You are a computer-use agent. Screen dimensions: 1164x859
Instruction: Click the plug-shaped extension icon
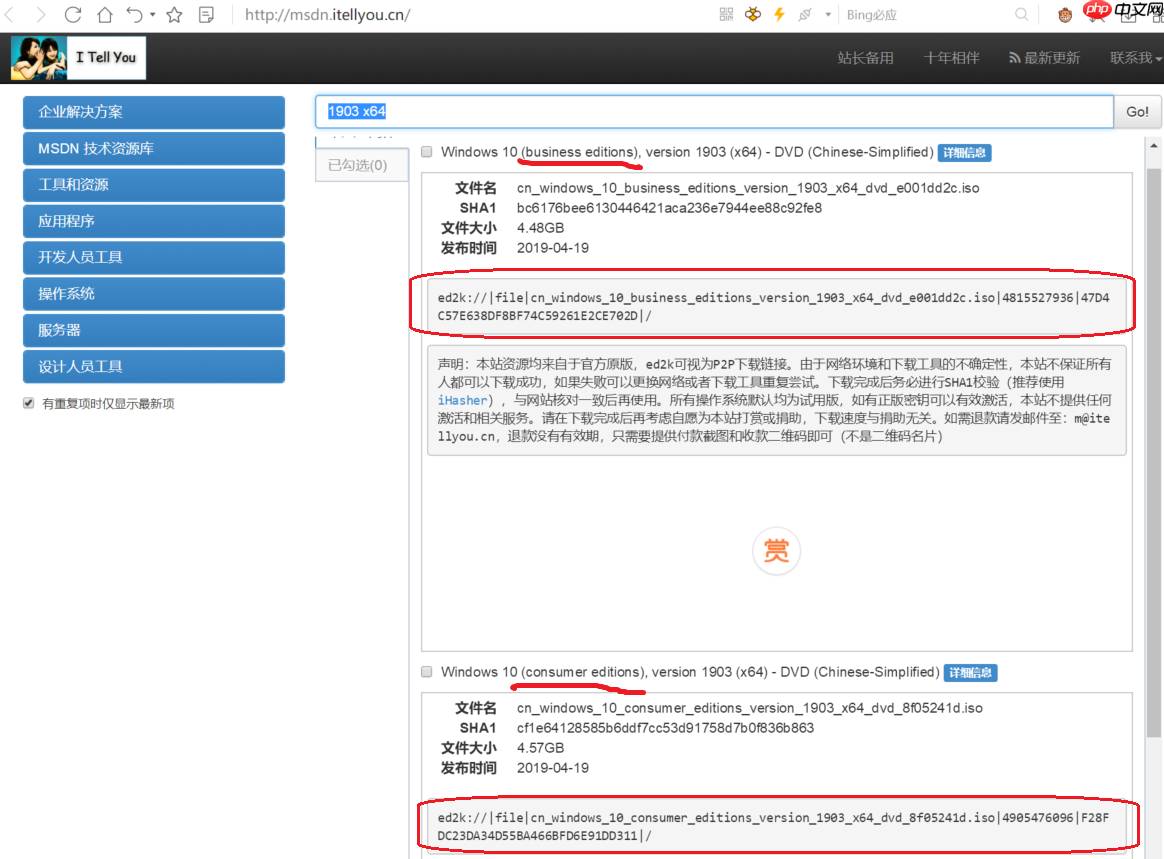pyautogui.click(x=806, y=14)
